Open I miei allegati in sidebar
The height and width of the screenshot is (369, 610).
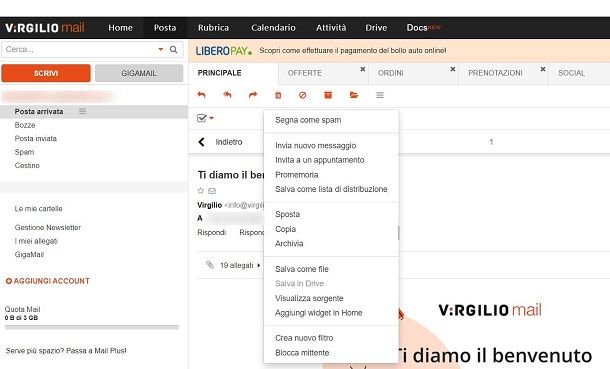coord(36,241)
